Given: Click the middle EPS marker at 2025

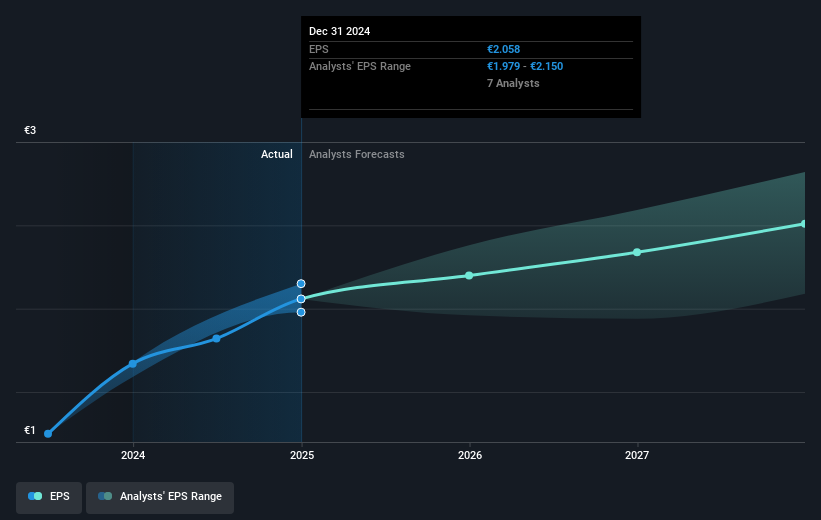Looking at the screenshot, I should (x=301, y=299).
